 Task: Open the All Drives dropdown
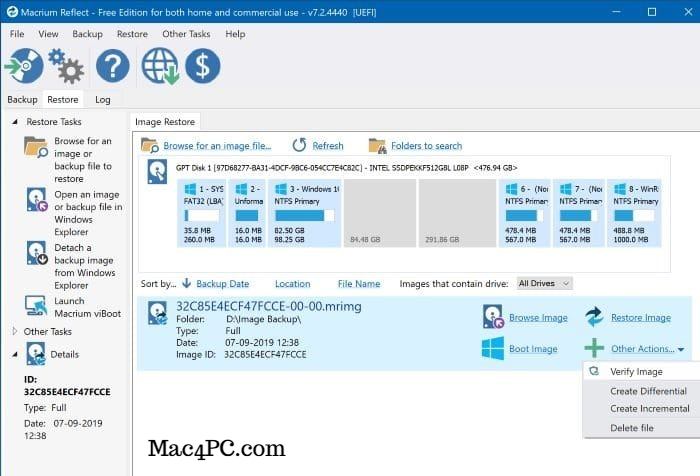(x=544, y=283)
